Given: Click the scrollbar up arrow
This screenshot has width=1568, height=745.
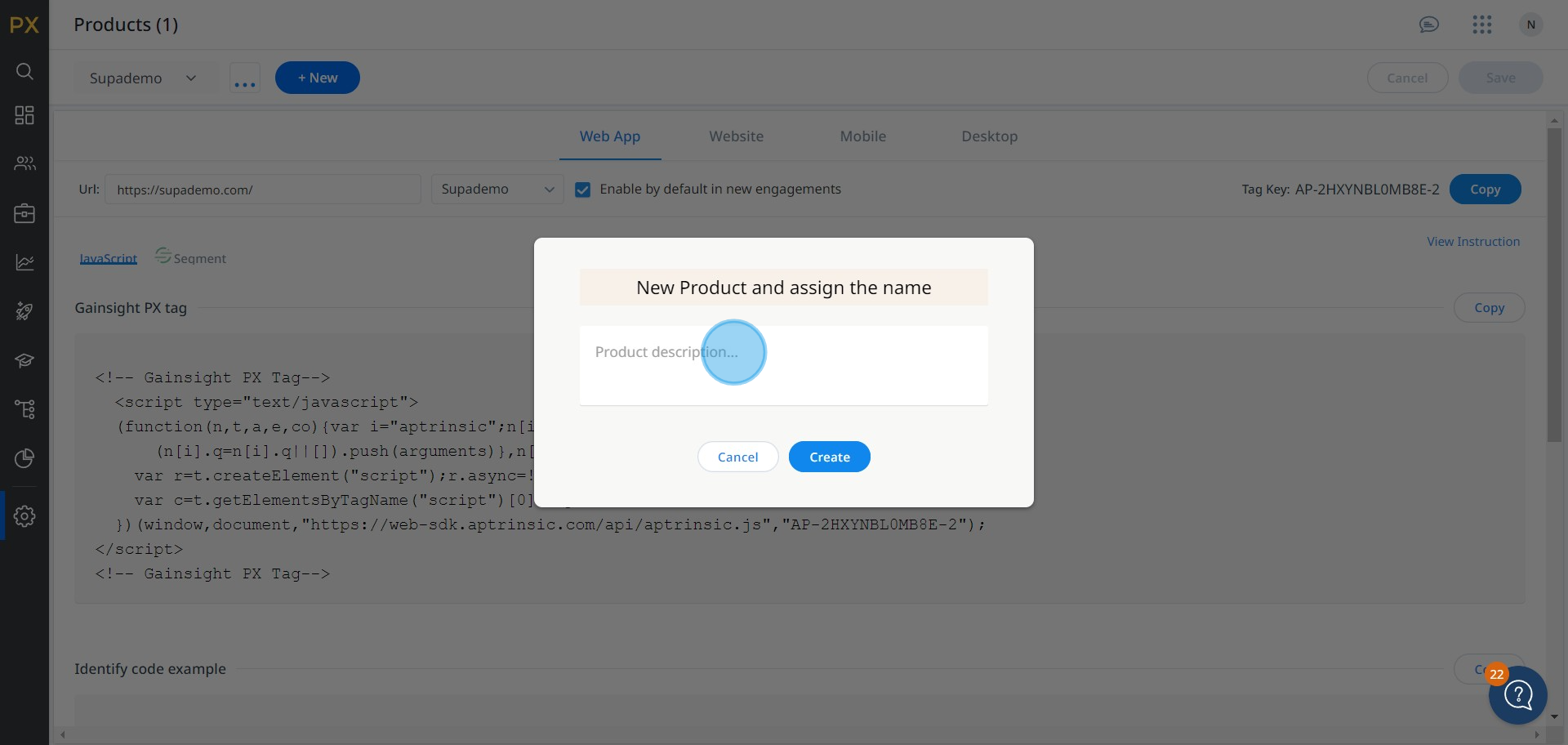Looking at the screenshot, I should click(x=1554, y=120).
